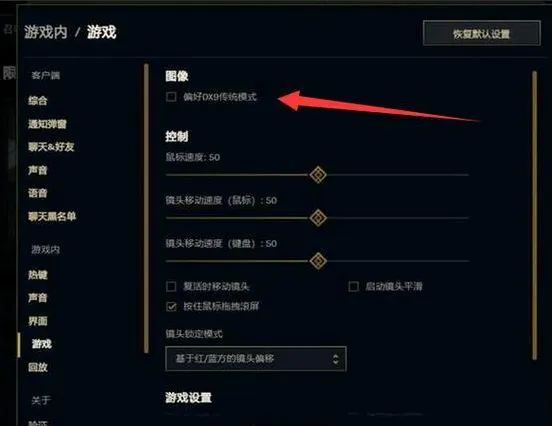Image resolution: width=552 pixels, height=426 pixels.
Task: Click the 恢复默认设置 button
Action: tap(482, 33)
